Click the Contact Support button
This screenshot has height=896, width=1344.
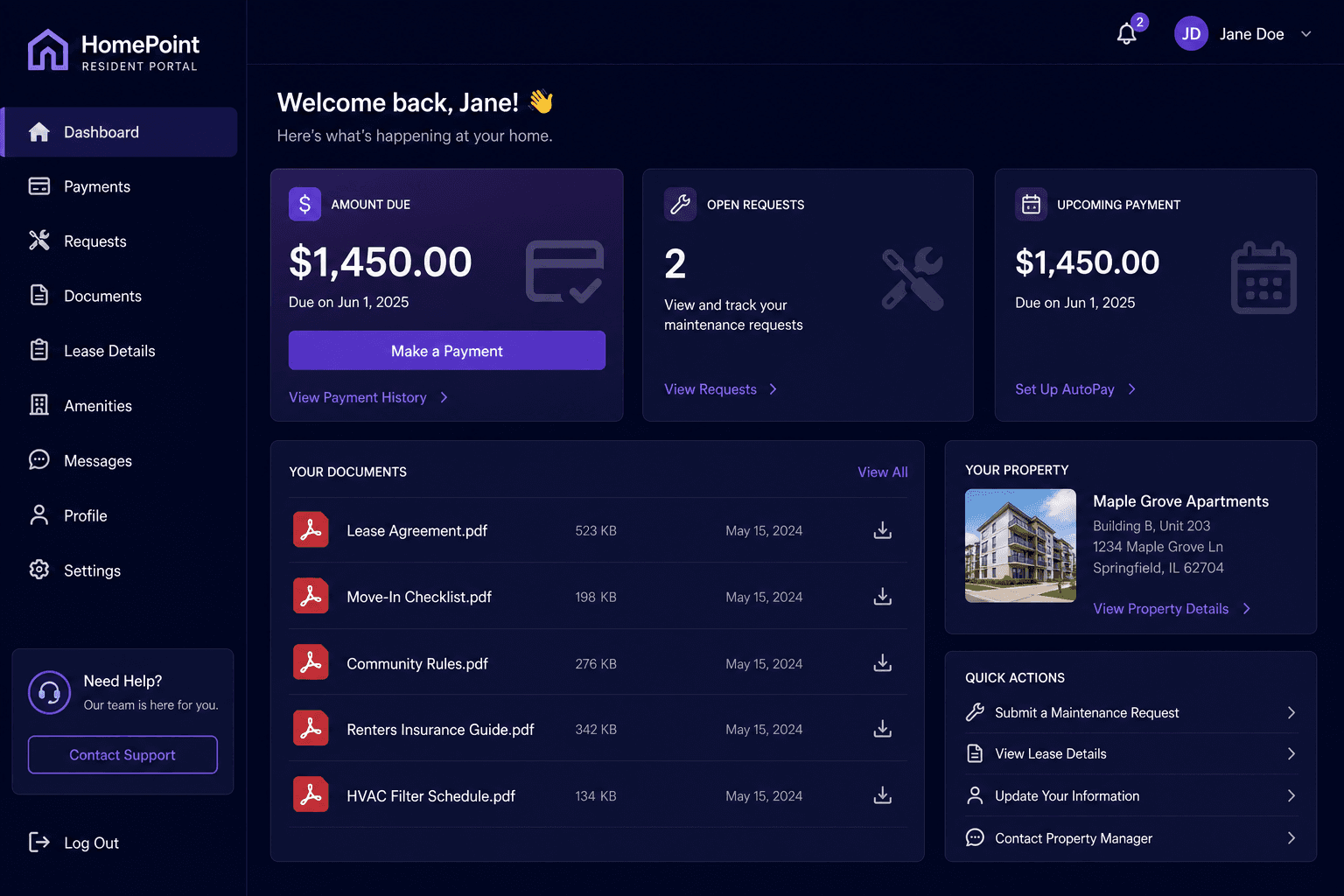(x=122, y=754)
